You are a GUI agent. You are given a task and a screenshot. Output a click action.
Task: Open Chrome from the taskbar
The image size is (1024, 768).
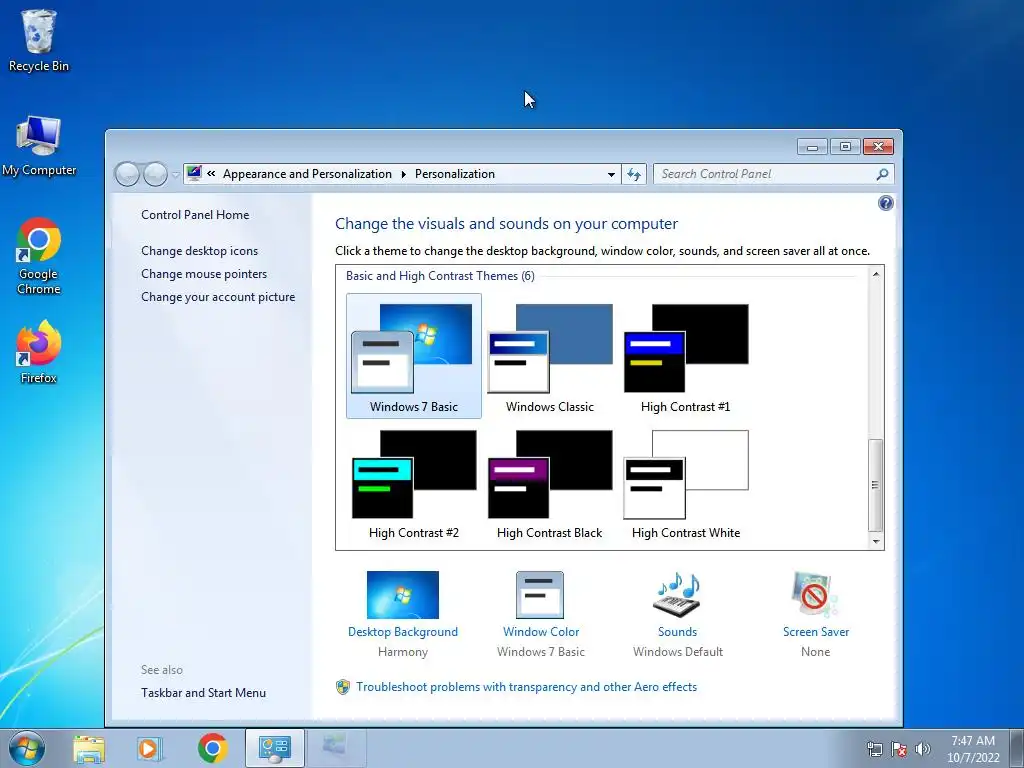[x=212, y=748]
